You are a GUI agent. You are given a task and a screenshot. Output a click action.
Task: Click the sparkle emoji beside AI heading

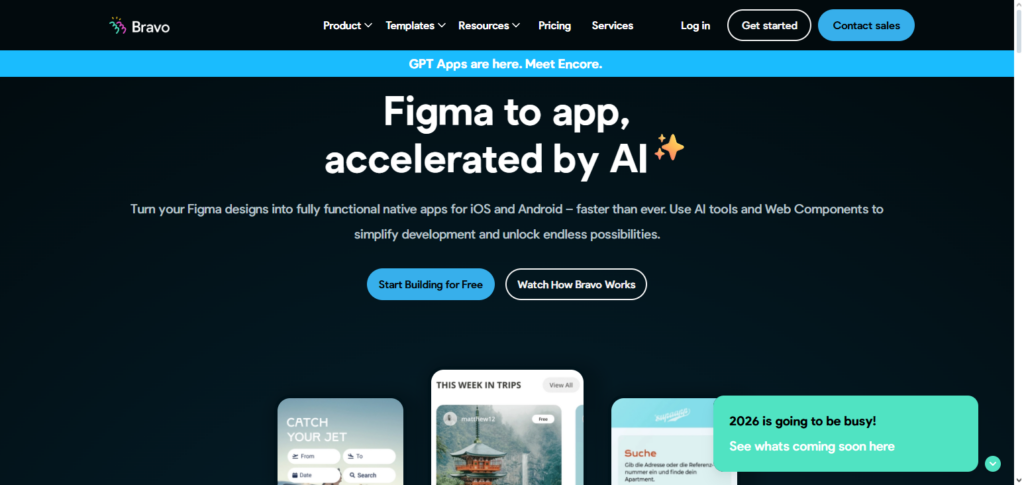[669, 148]
